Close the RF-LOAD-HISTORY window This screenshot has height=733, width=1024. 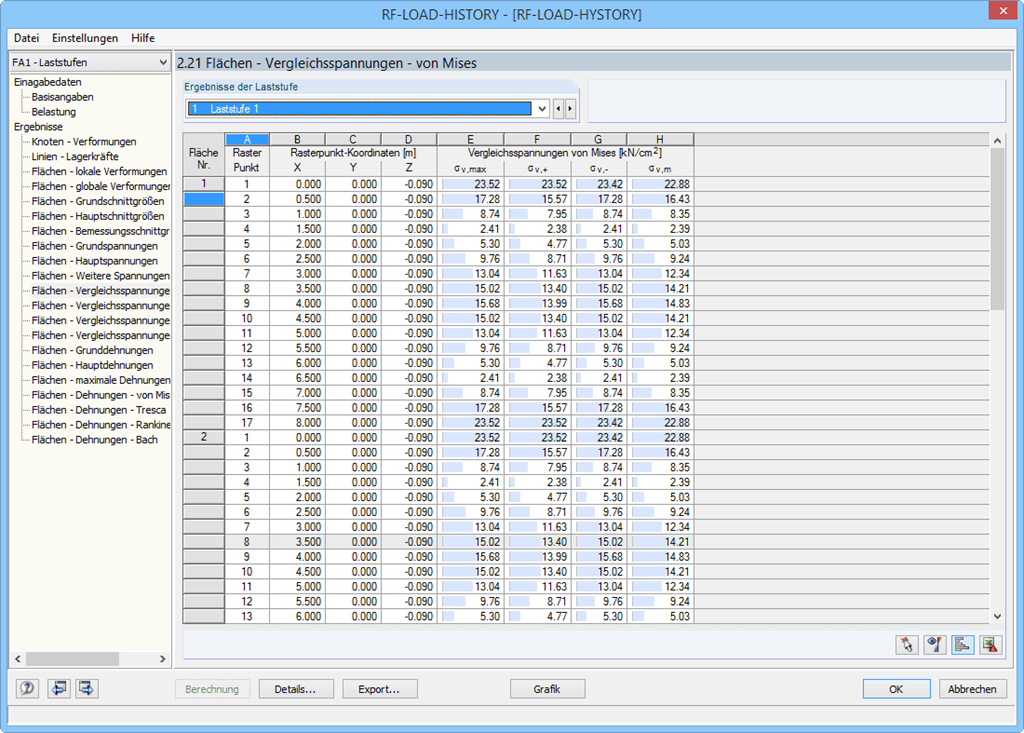point(1002,11)
